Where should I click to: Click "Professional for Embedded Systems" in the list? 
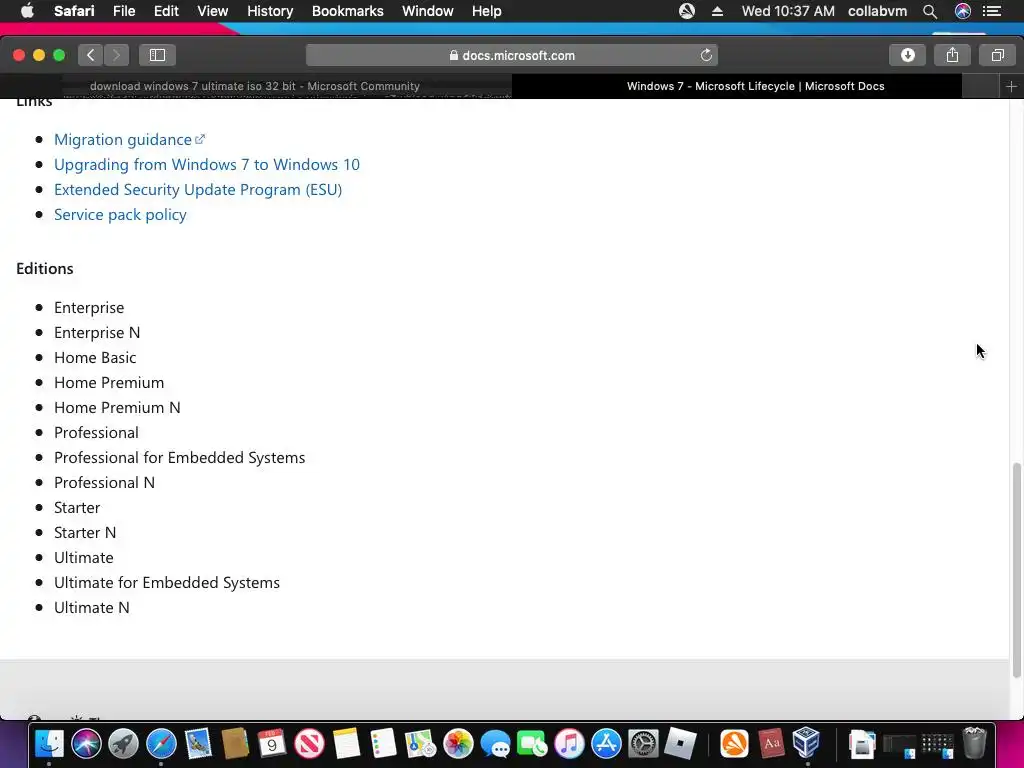[180, 458]
